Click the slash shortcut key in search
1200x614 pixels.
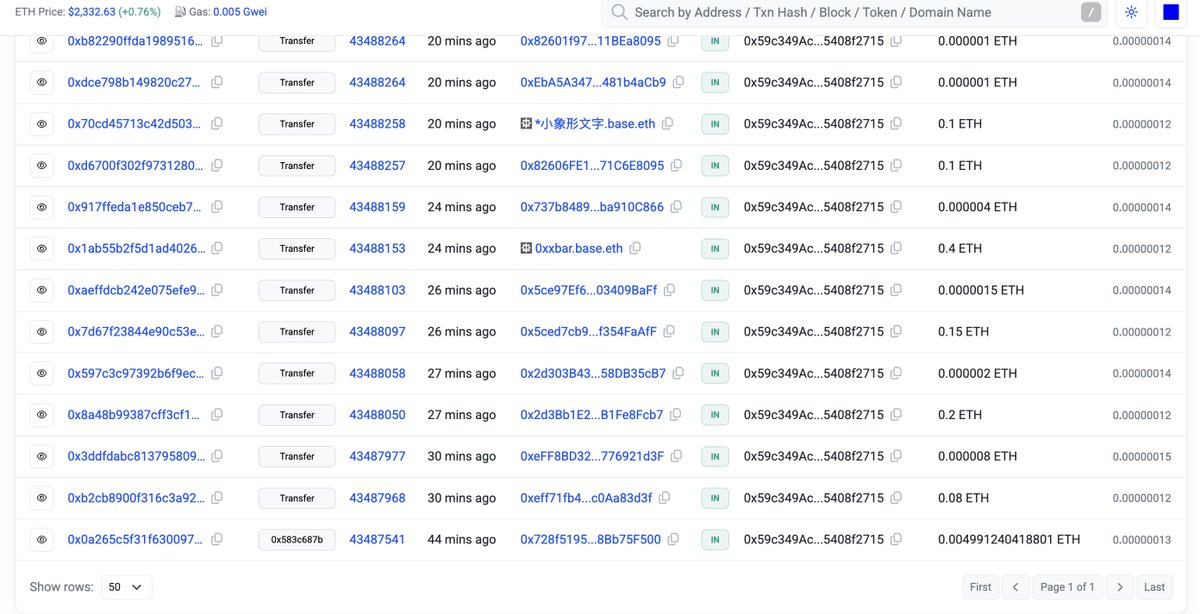(x=1091, y=12)
